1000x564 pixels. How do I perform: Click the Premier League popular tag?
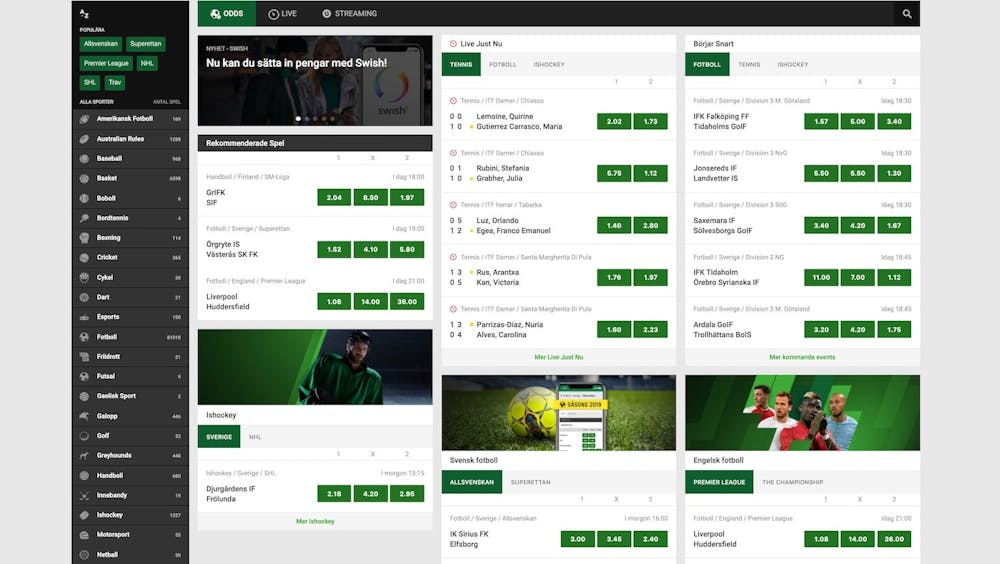pos(106,63)
